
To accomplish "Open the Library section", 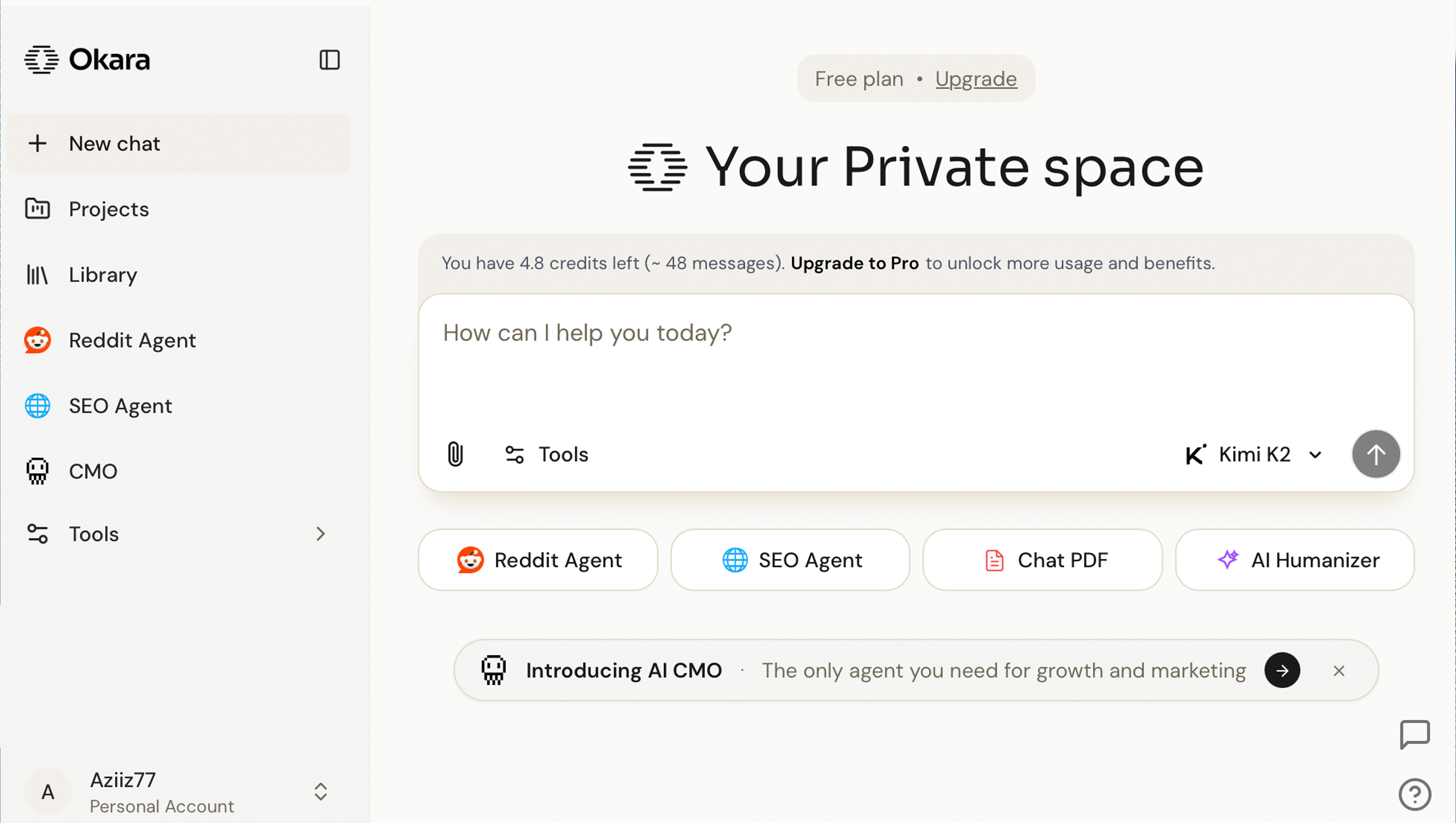I will tap(103, 275).
